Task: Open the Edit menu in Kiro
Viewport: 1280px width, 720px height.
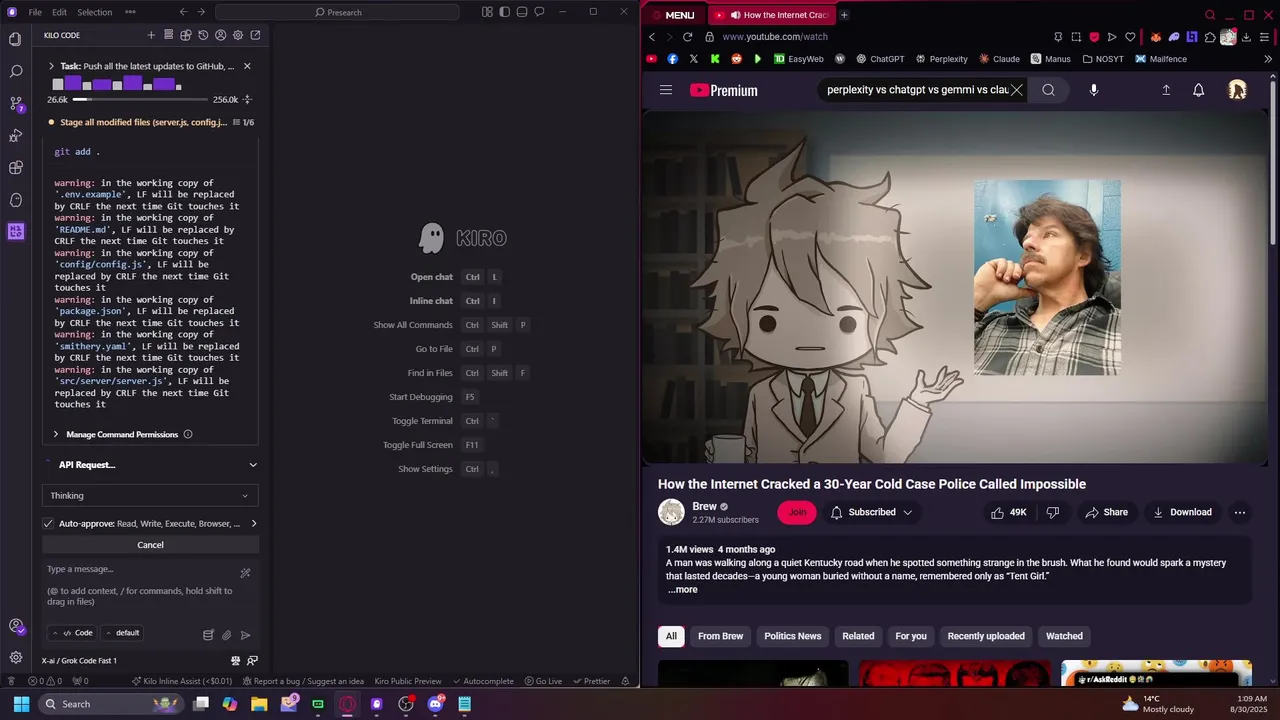Action: tap(59, 12)
